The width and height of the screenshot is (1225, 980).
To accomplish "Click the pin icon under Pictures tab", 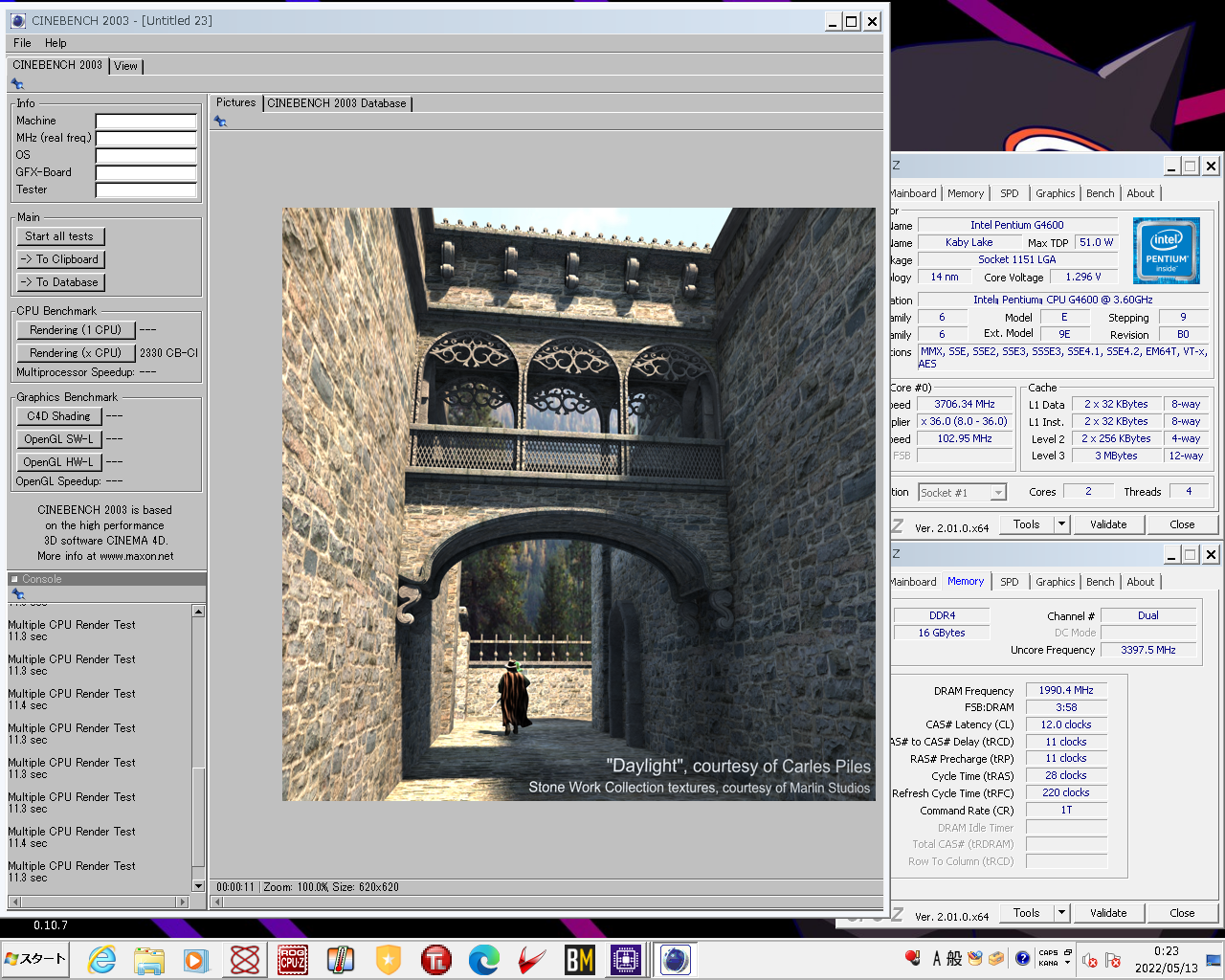I will click(220, 122).
